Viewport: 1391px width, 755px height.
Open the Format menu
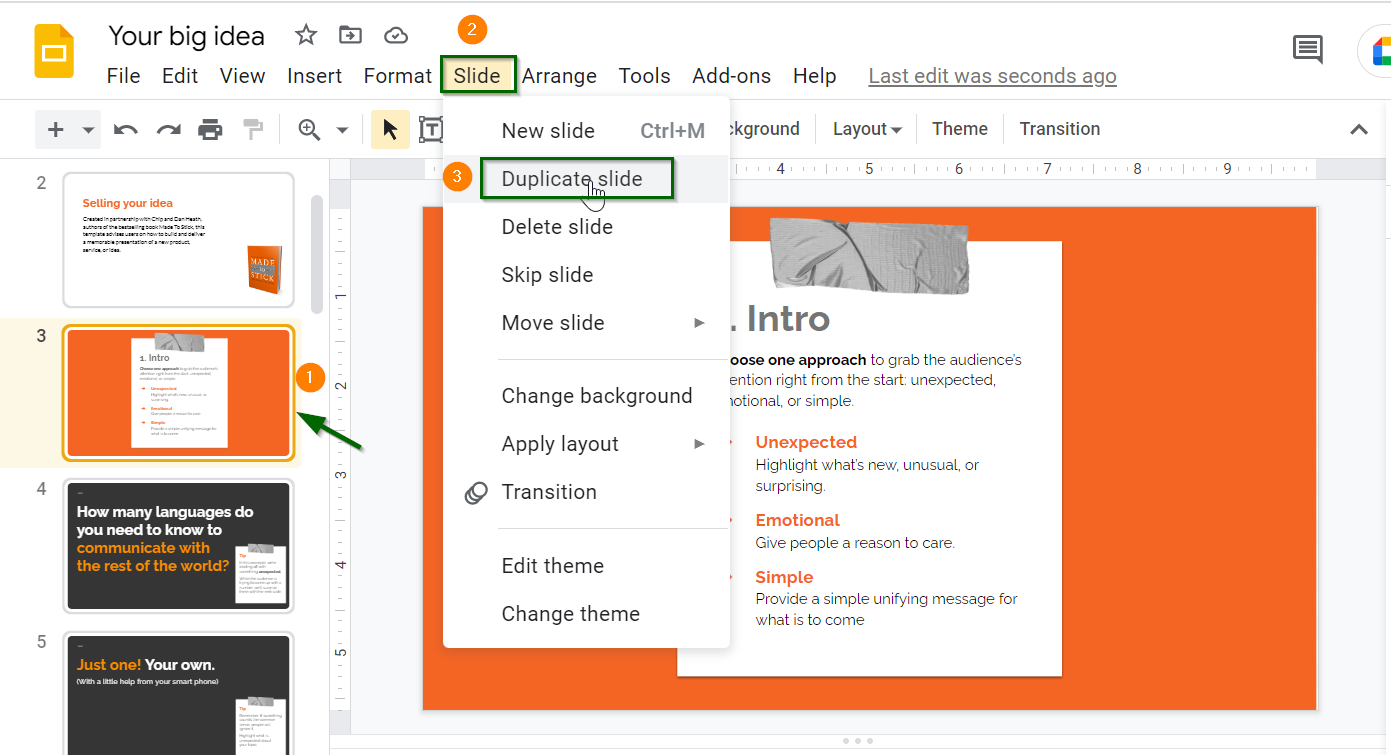click(397, 76)
